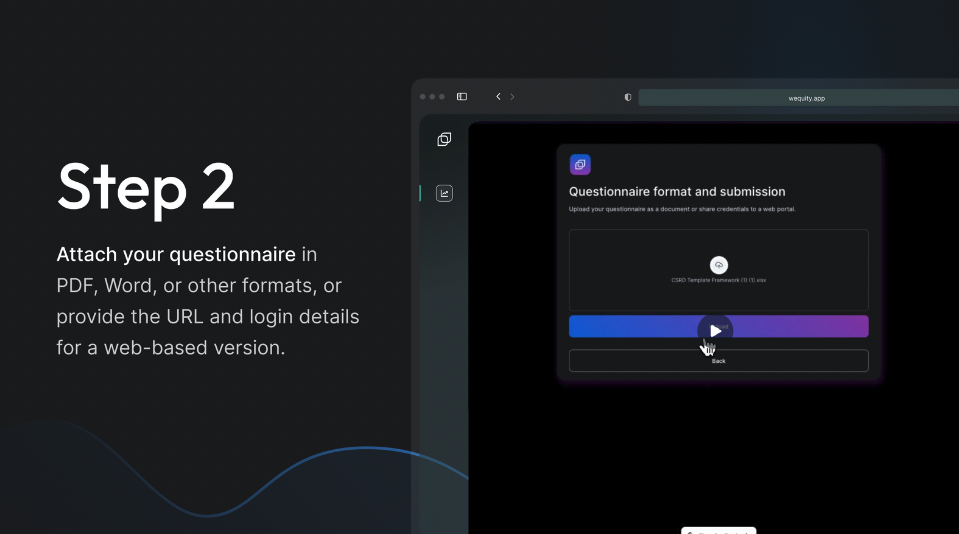The width and height of the screenshot is (959, 534).
Task: Open the stacked-squares icon in the left sidebar
Action: pyautogui.click(x=445, y=139)
